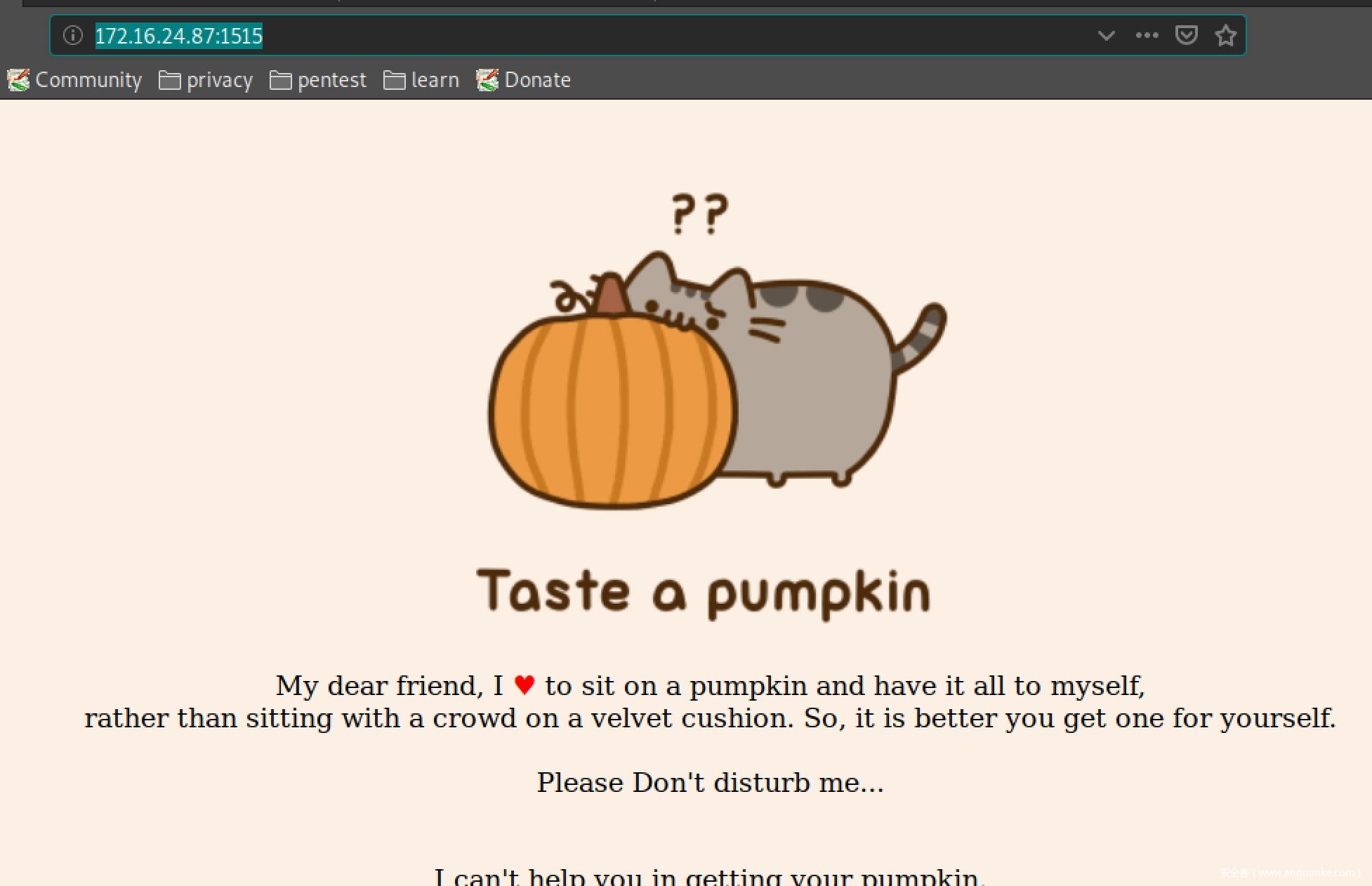Screen dimensions: 1372x886
Task: Click the 'My dear friend' sentence line
Action: (x=710, y=686)
